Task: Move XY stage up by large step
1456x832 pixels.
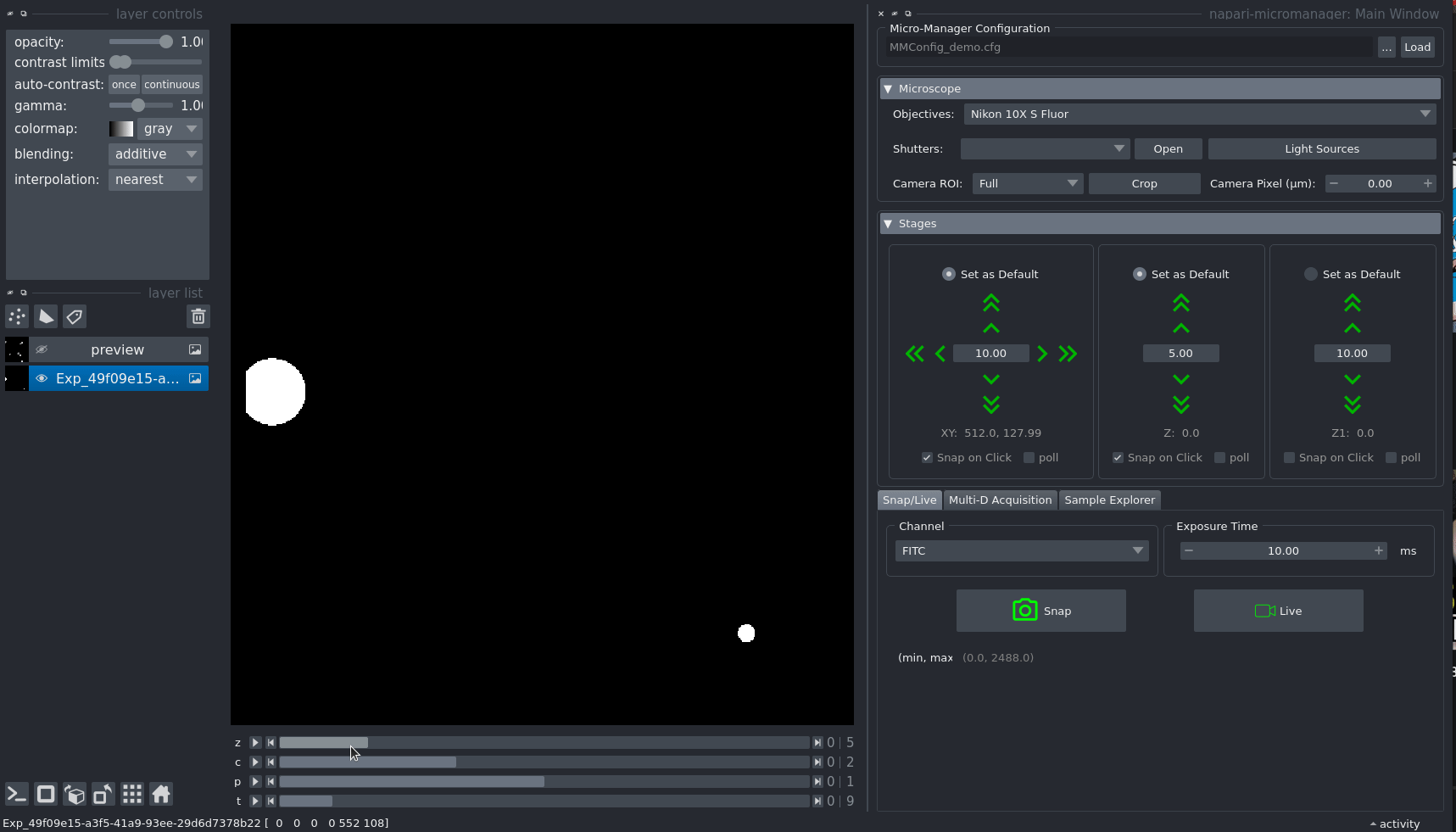Action: click(991, 303)
